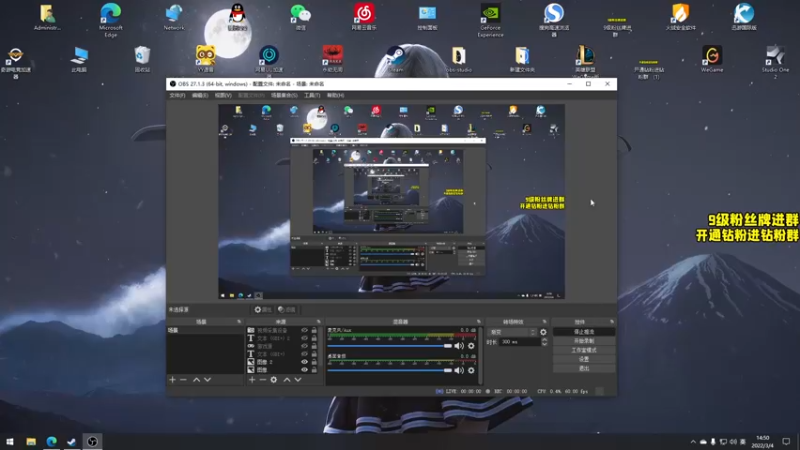The width and height of the screenshot is (800, 450).
Task: Toggle the lock on 视频采集设备 source
Action: click(x=314, y=331)
